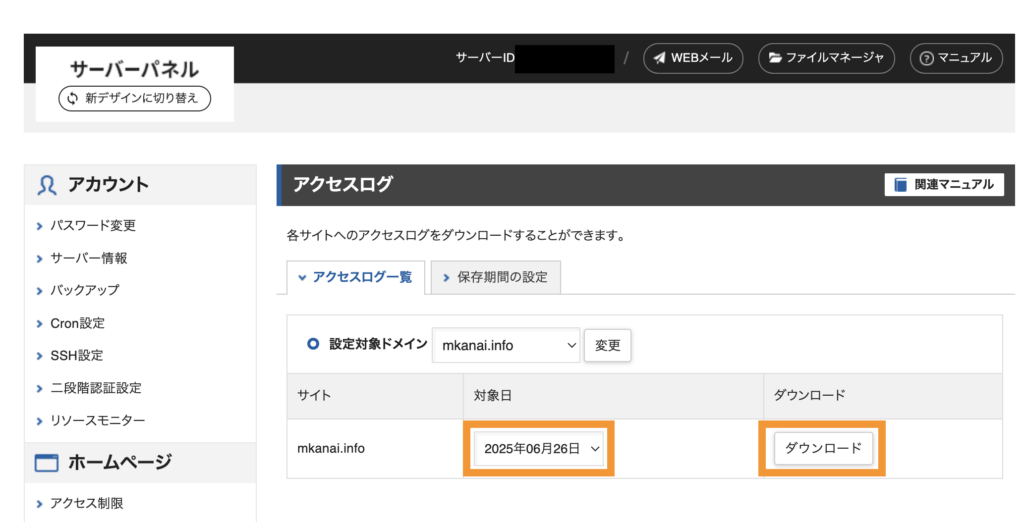This screenshot has width=1024, height=522.
Task: Click the chevron next to パスワード変更
Action: coord(40,226)
